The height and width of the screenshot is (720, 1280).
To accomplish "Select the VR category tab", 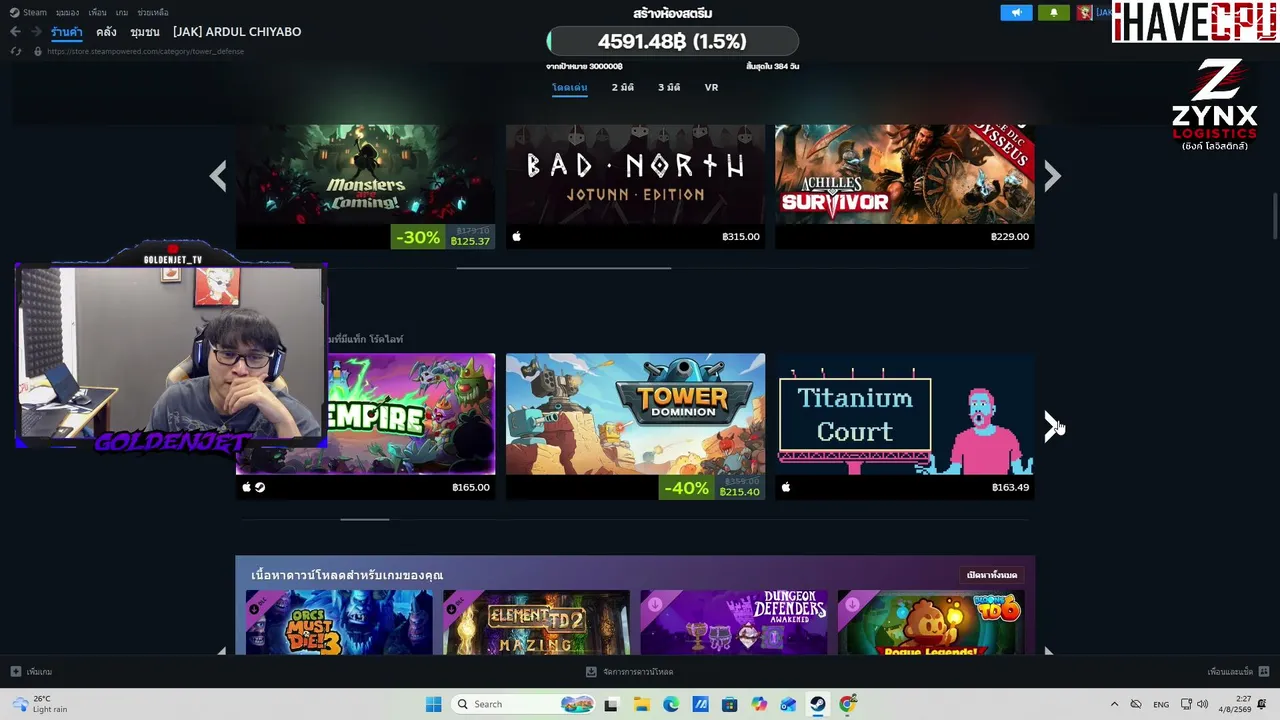I will tap(711, 87).
